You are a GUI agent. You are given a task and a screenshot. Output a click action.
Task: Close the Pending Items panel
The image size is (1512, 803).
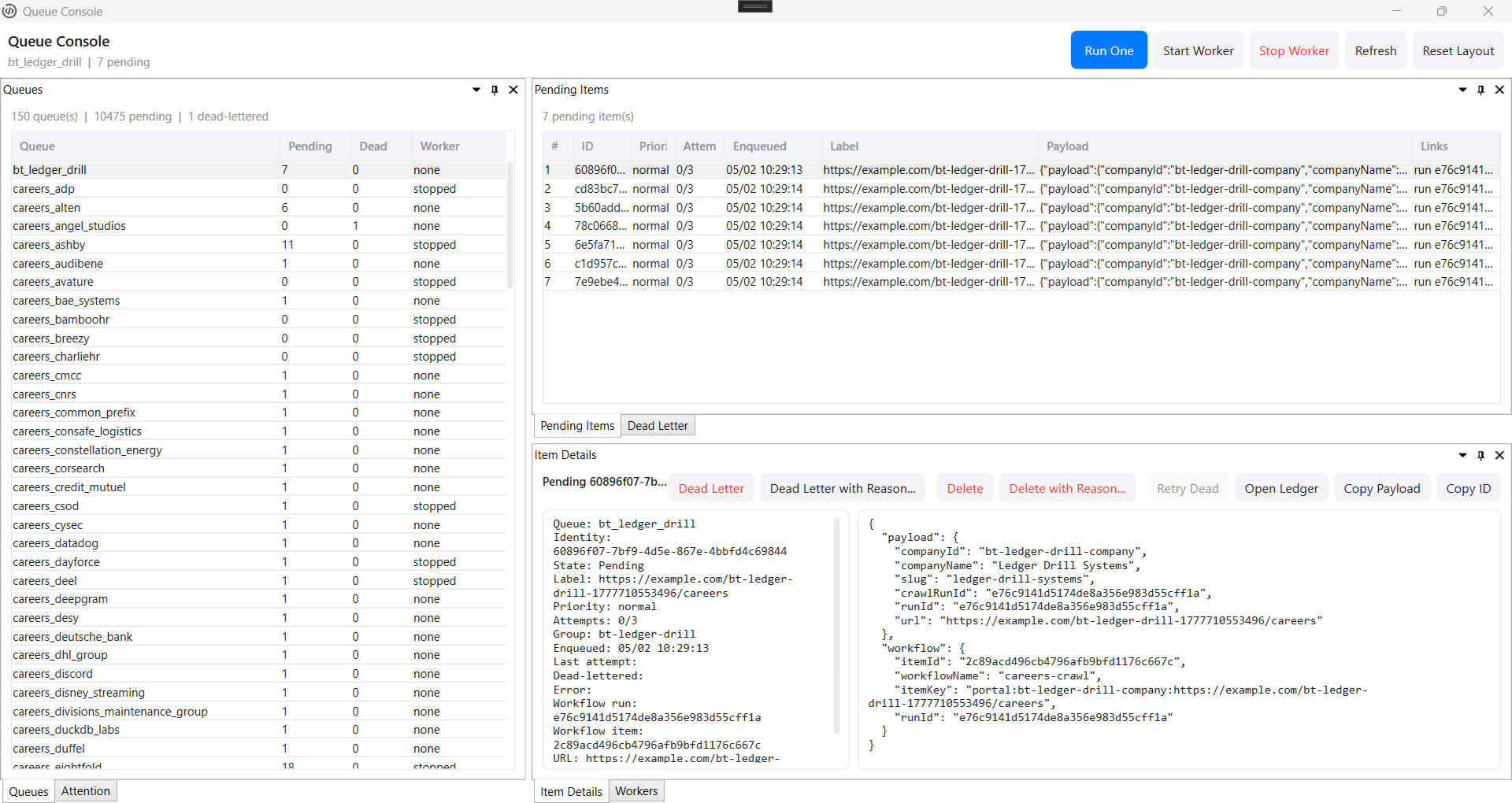pos(1500,90)
